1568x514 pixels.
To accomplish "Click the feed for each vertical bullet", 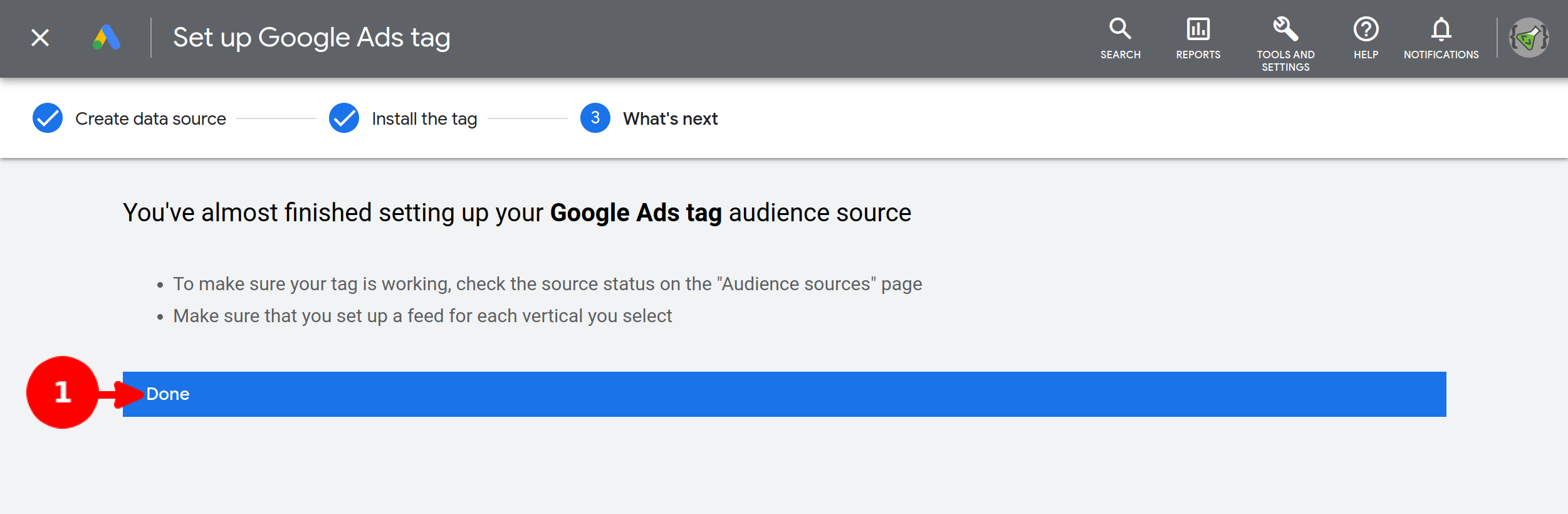I will coord(422,316).
